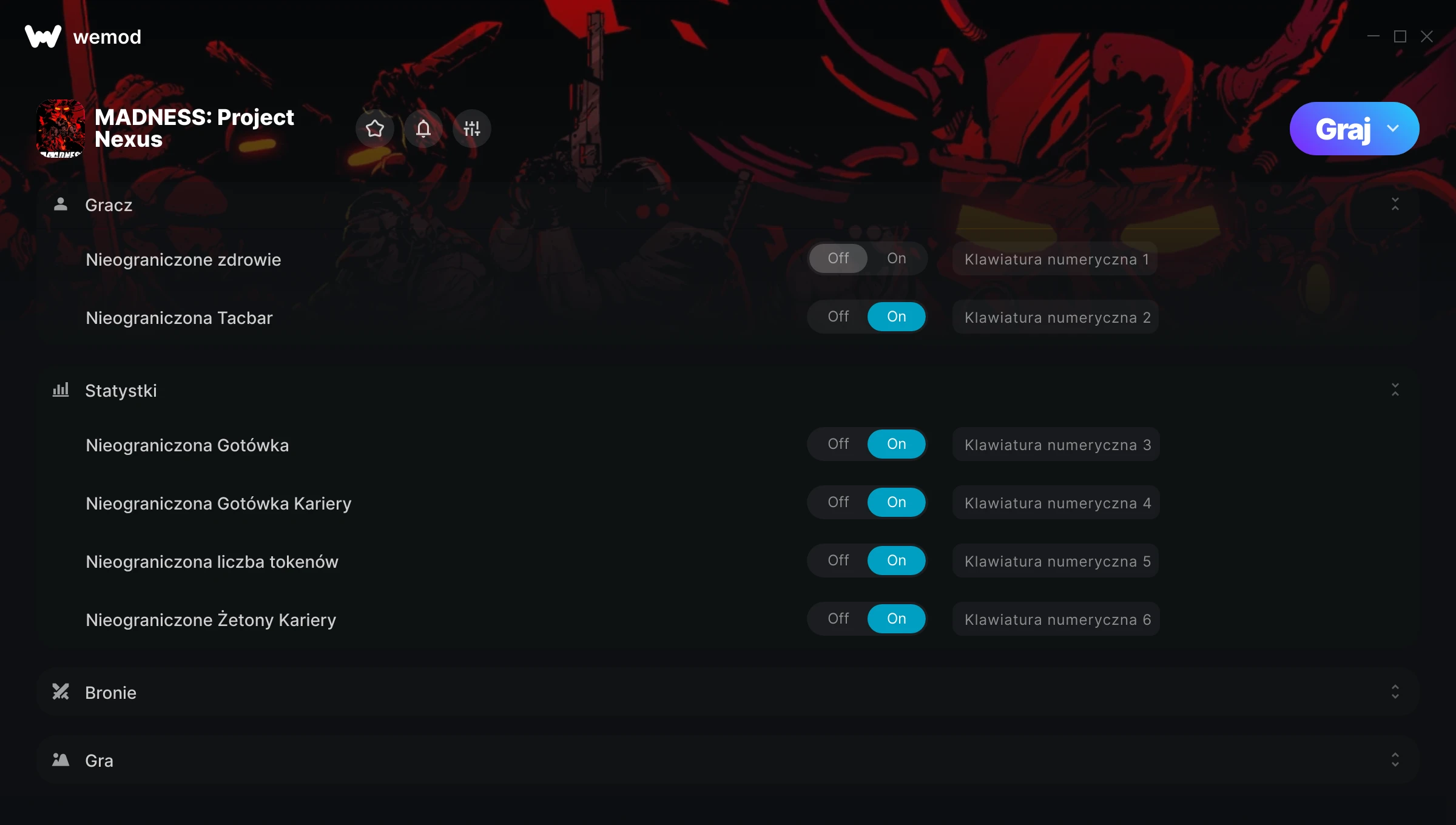The image size is (1456, 825).
Task: Edit hotkey Klawiatura numeryczna 3
Action: (x=1056, y=445)
